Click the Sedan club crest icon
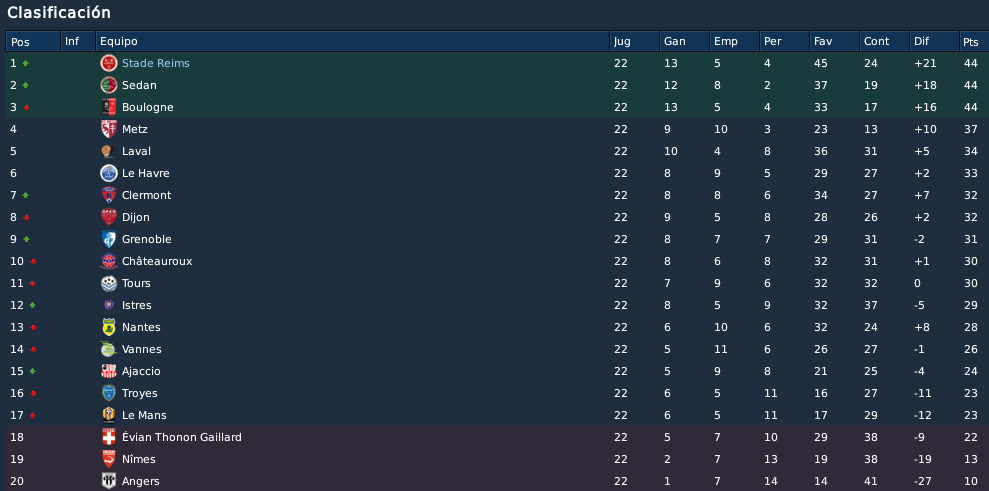 click(x=108, y=85)
